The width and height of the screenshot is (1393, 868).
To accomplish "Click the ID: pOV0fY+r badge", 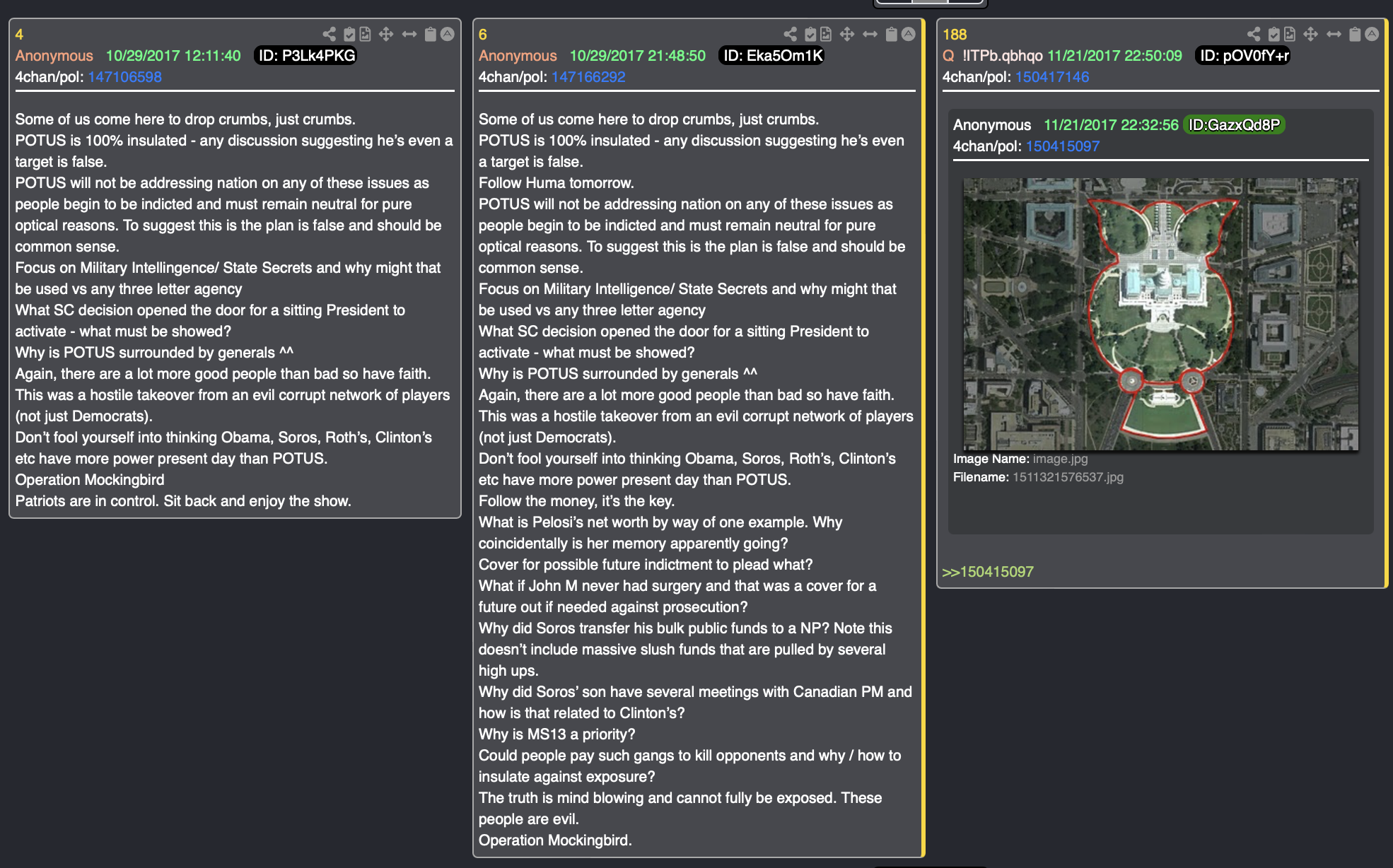I will pyautogui.click(x=1243, y=56).
